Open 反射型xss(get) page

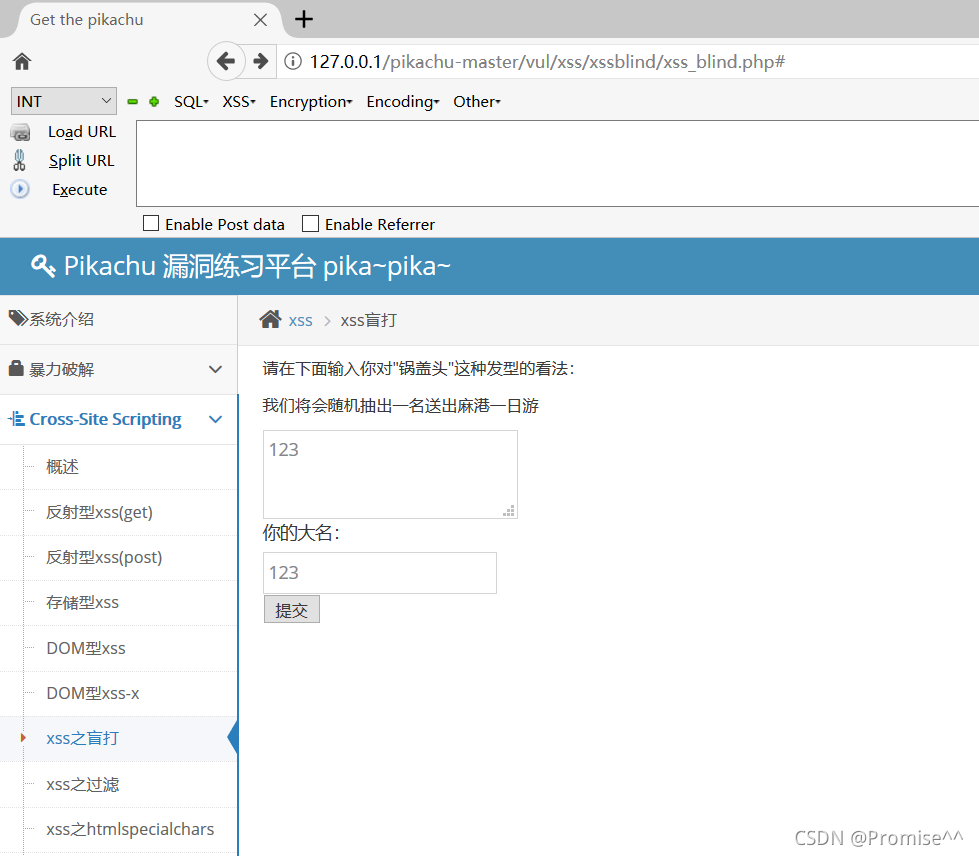(99, 512)
